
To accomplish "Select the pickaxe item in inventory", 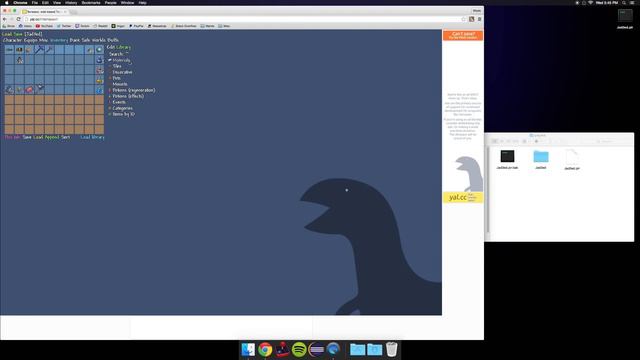I will click(x=39, y=50).
